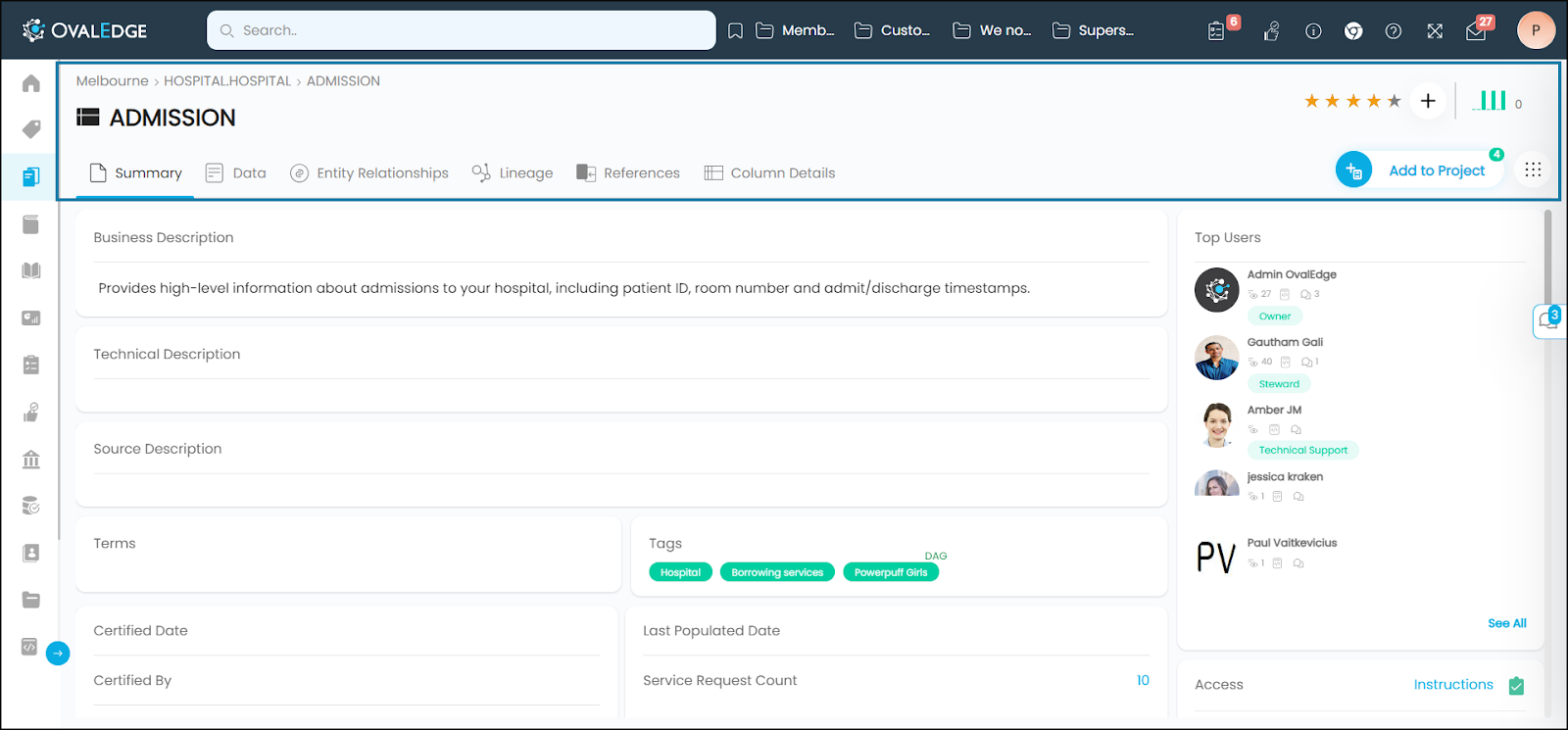Viewport: 1568px width, 730px height.
Task: Open the Governance building sidebar icon
Action: click(31, 459)
